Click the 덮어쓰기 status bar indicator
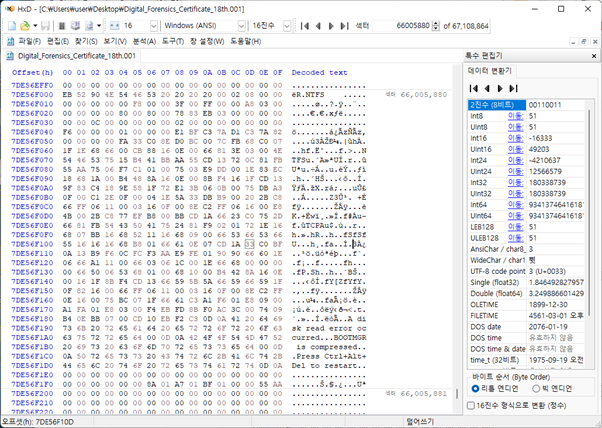This screenshot has width=602, height=428. coord(420,422)
